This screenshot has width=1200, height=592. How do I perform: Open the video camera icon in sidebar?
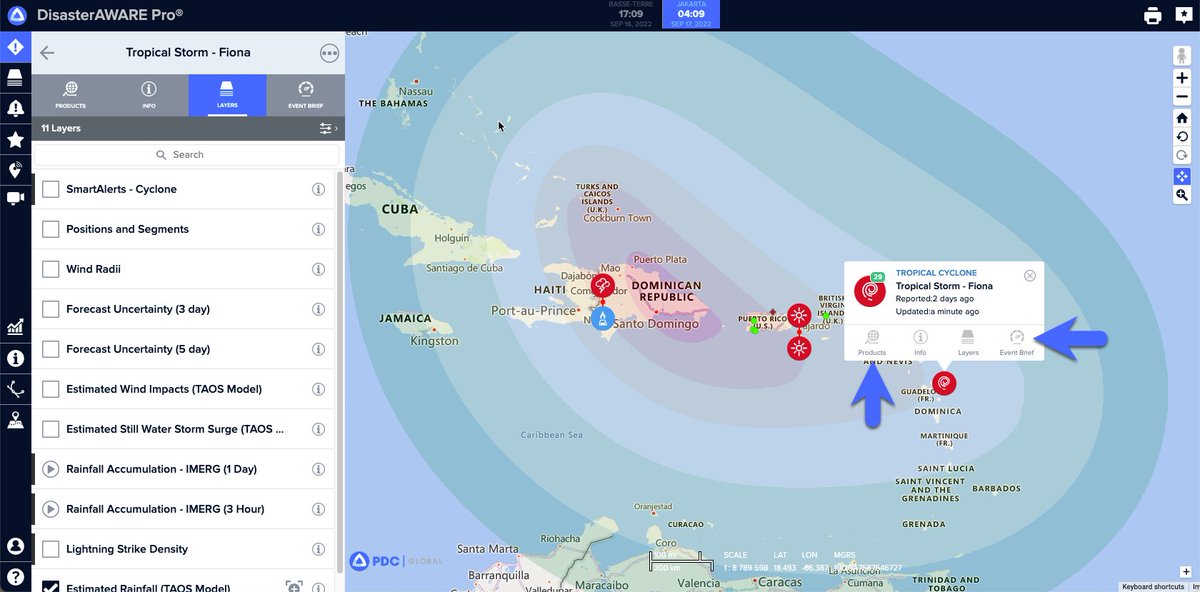pos(15,198)
